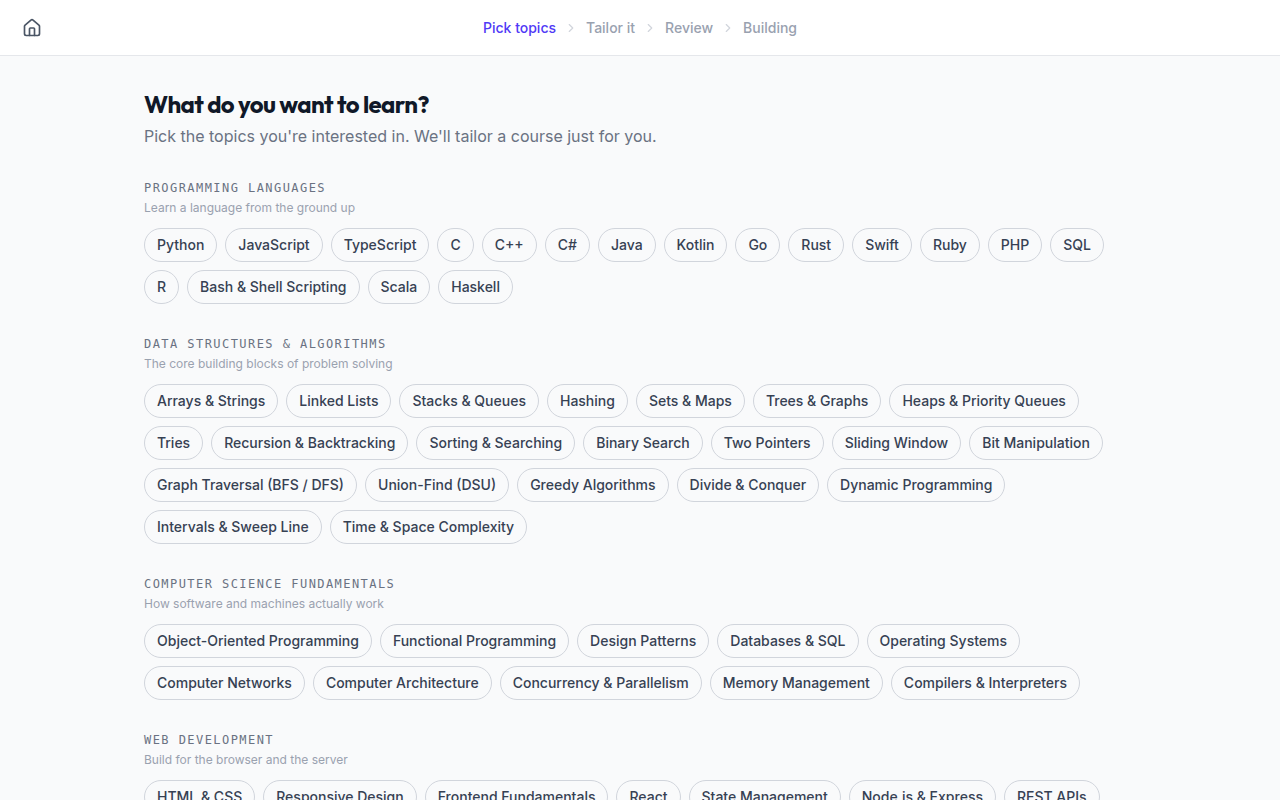Image resolution: width=1280 pixels, height=800 pixels.
Task: Open the Review step
Action: [x=689, y=28]
